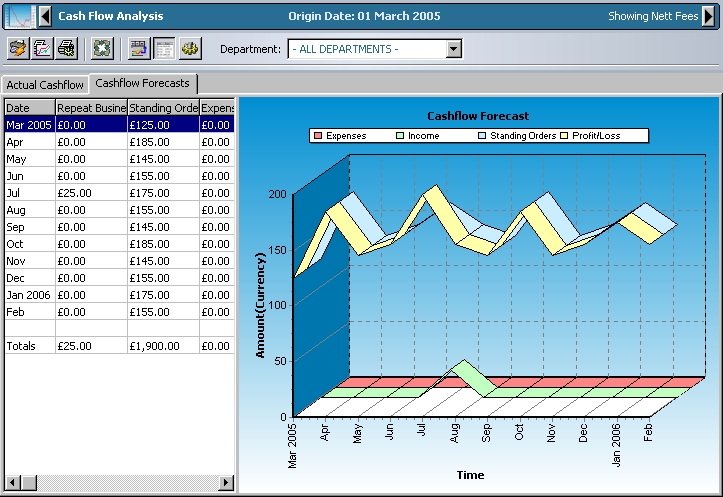Toggle the table grid view icon
The height and width of the screenshot is (497, 723).
pyautogui.click(x=164, y=48)
